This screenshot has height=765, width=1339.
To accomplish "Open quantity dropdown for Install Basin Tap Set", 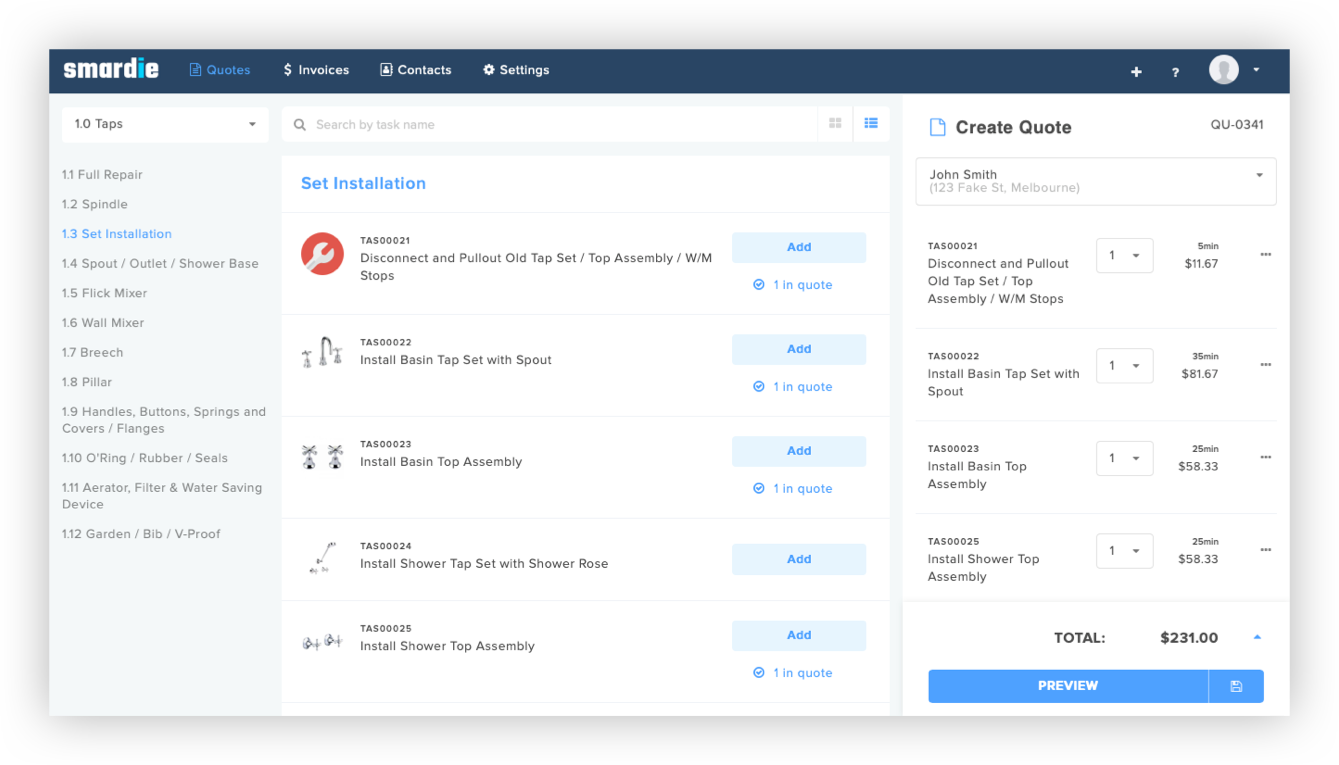I will pos(1124,366).
